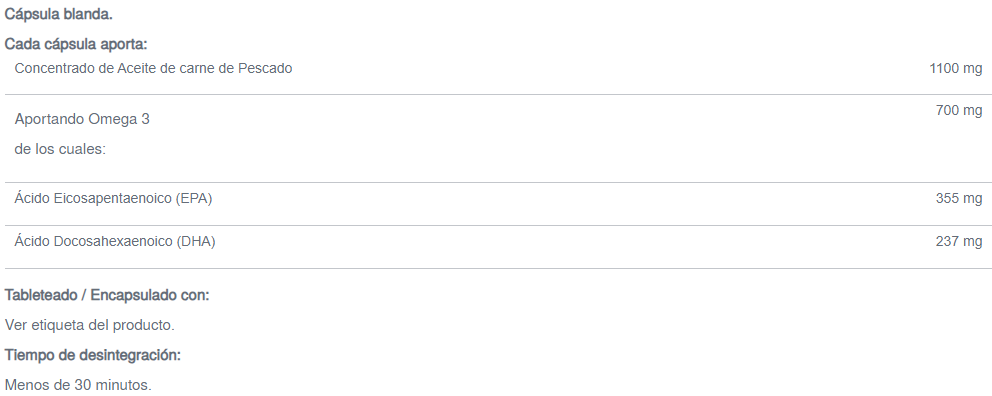The width and height of the screenshot is (992, 396).
Task: Click 'Aportando Omega 3' text
Action: point(82,119)
